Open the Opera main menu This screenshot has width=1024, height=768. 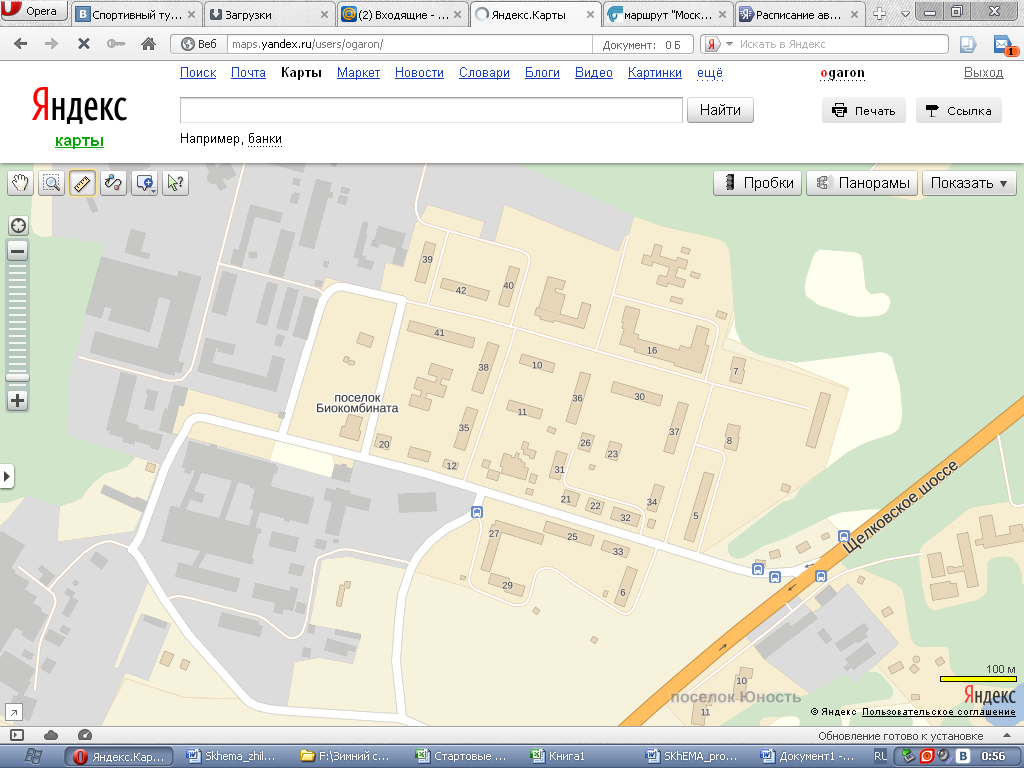(34, 10)
